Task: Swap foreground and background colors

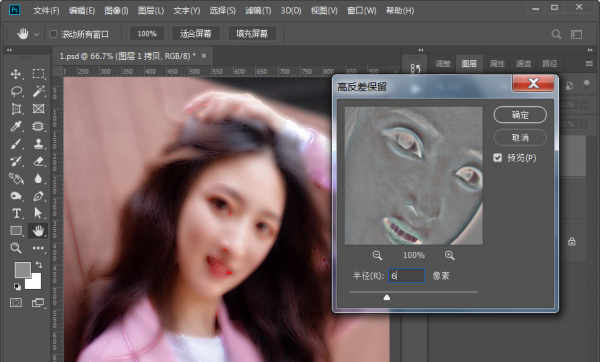Action: tap(39, 264)
